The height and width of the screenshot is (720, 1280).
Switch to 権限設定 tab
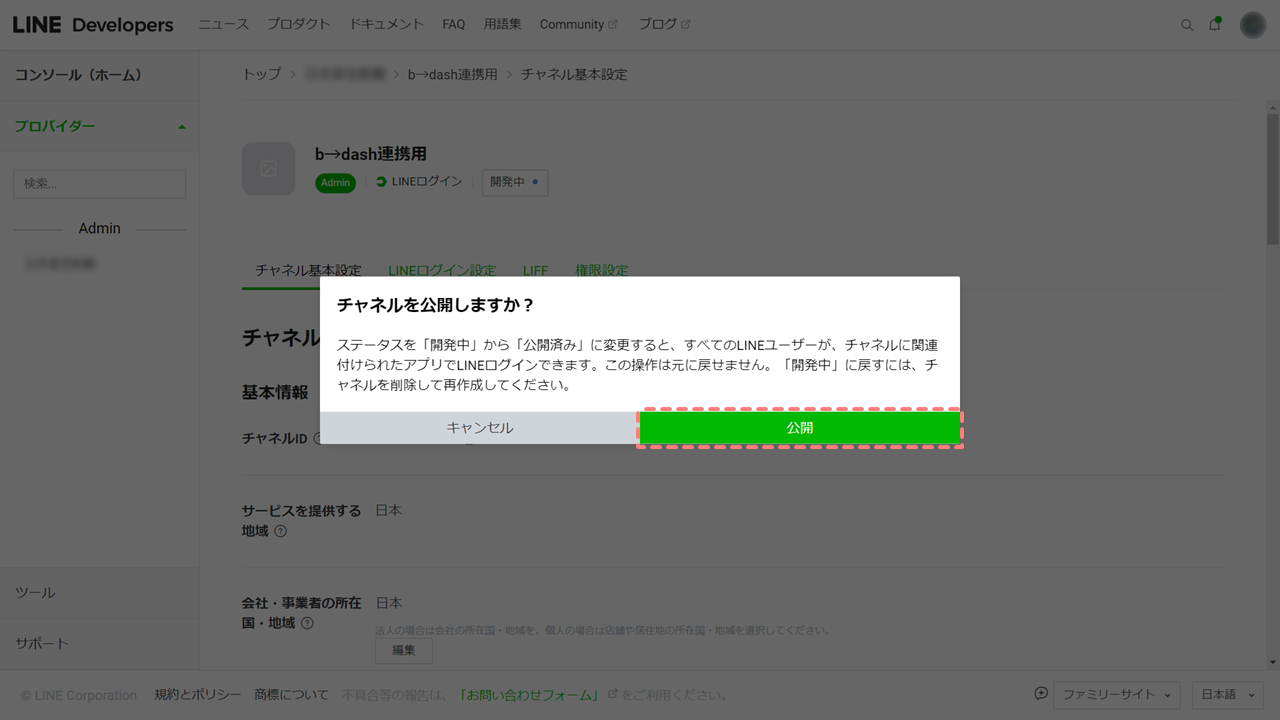(x=602, y=270)
